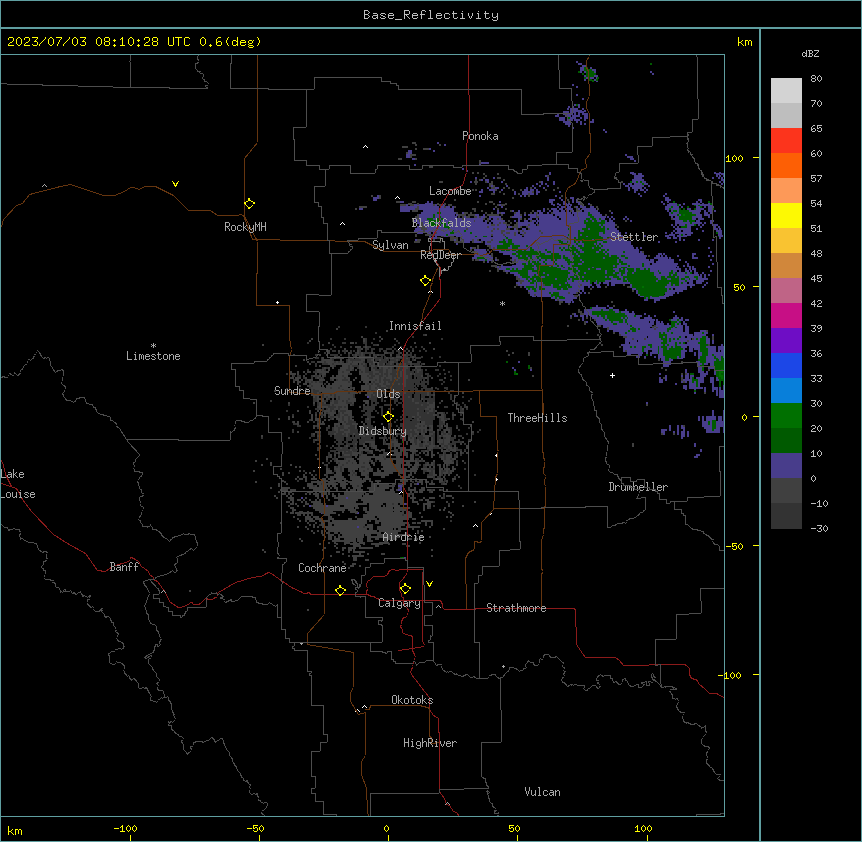
Task: Click the Okotoks city label
Action: tap(412, 700)
